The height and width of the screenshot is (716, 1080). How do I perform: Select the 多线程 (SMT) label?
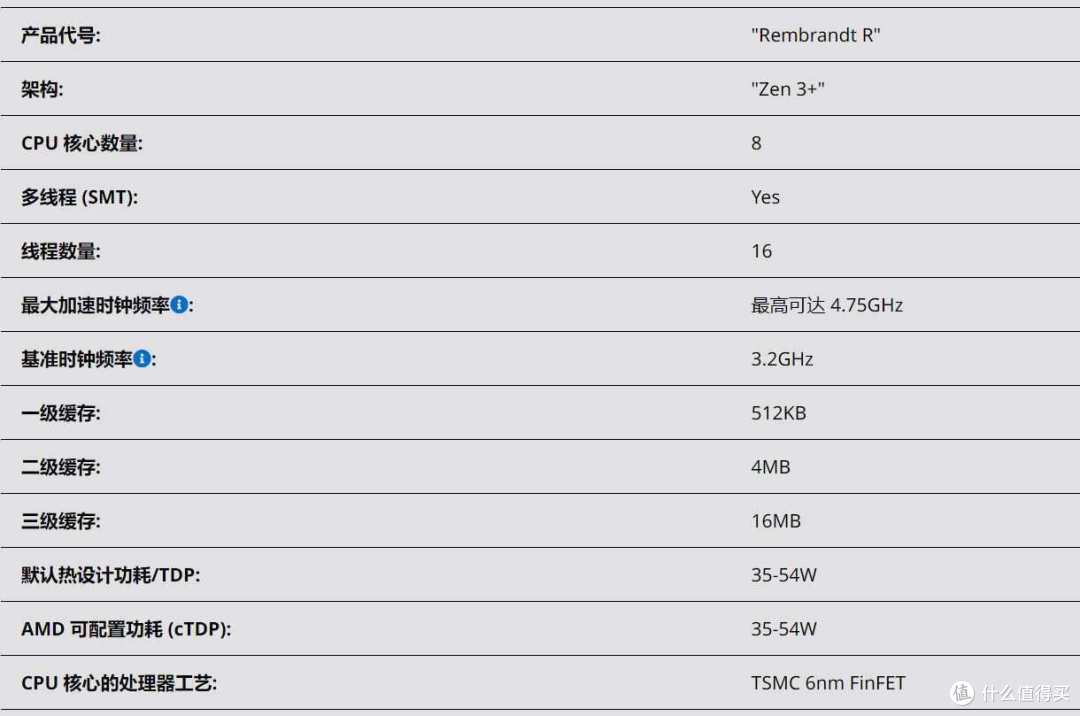click(x=79, y=197)
